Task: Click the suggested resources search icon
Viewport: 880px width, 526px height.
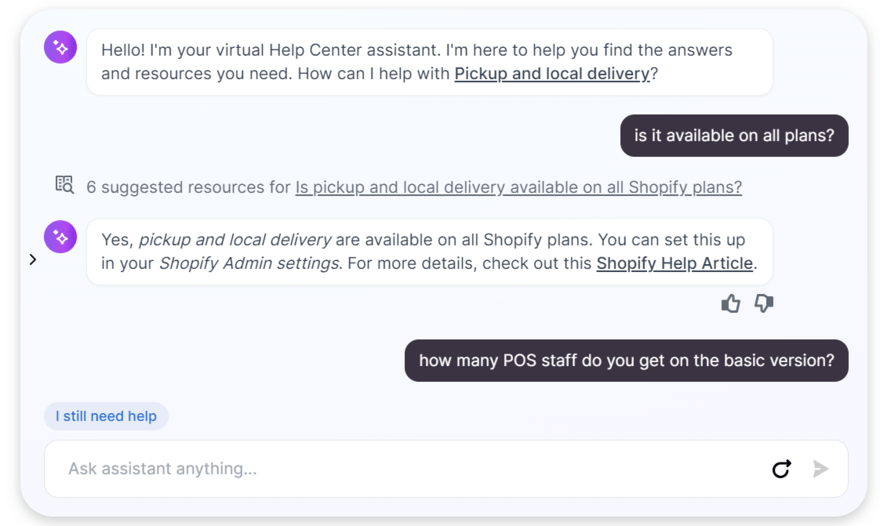Action: 64,185
